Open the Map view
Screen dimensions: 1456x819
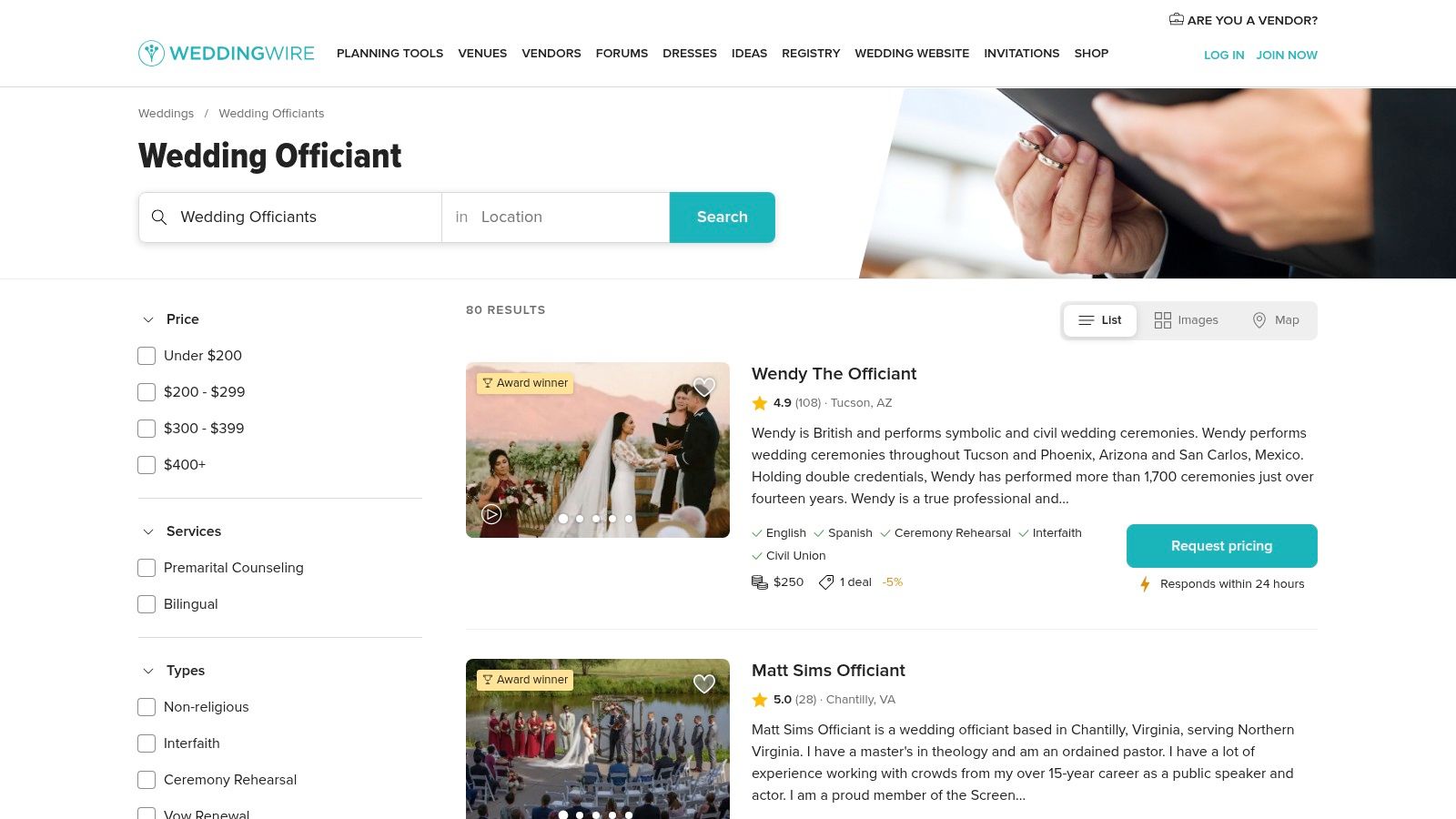click(1276, 320)
